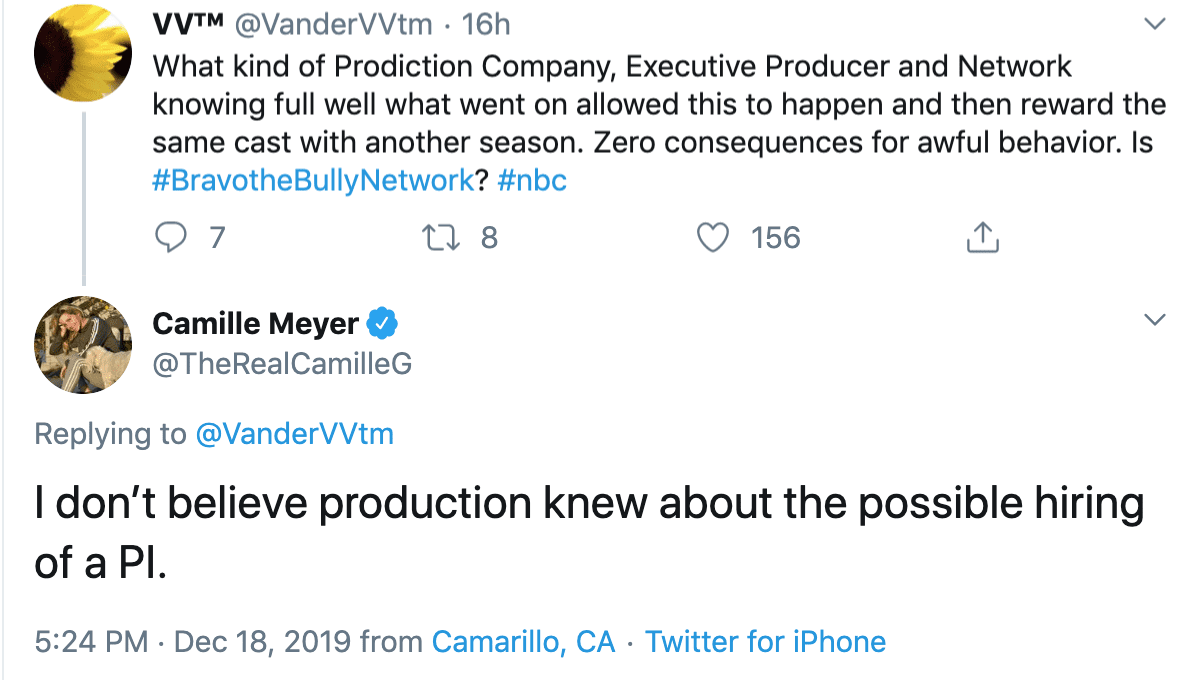Open Camille Meyer's profile photo
Screen dimensions: 1198x680
[84, 345]
